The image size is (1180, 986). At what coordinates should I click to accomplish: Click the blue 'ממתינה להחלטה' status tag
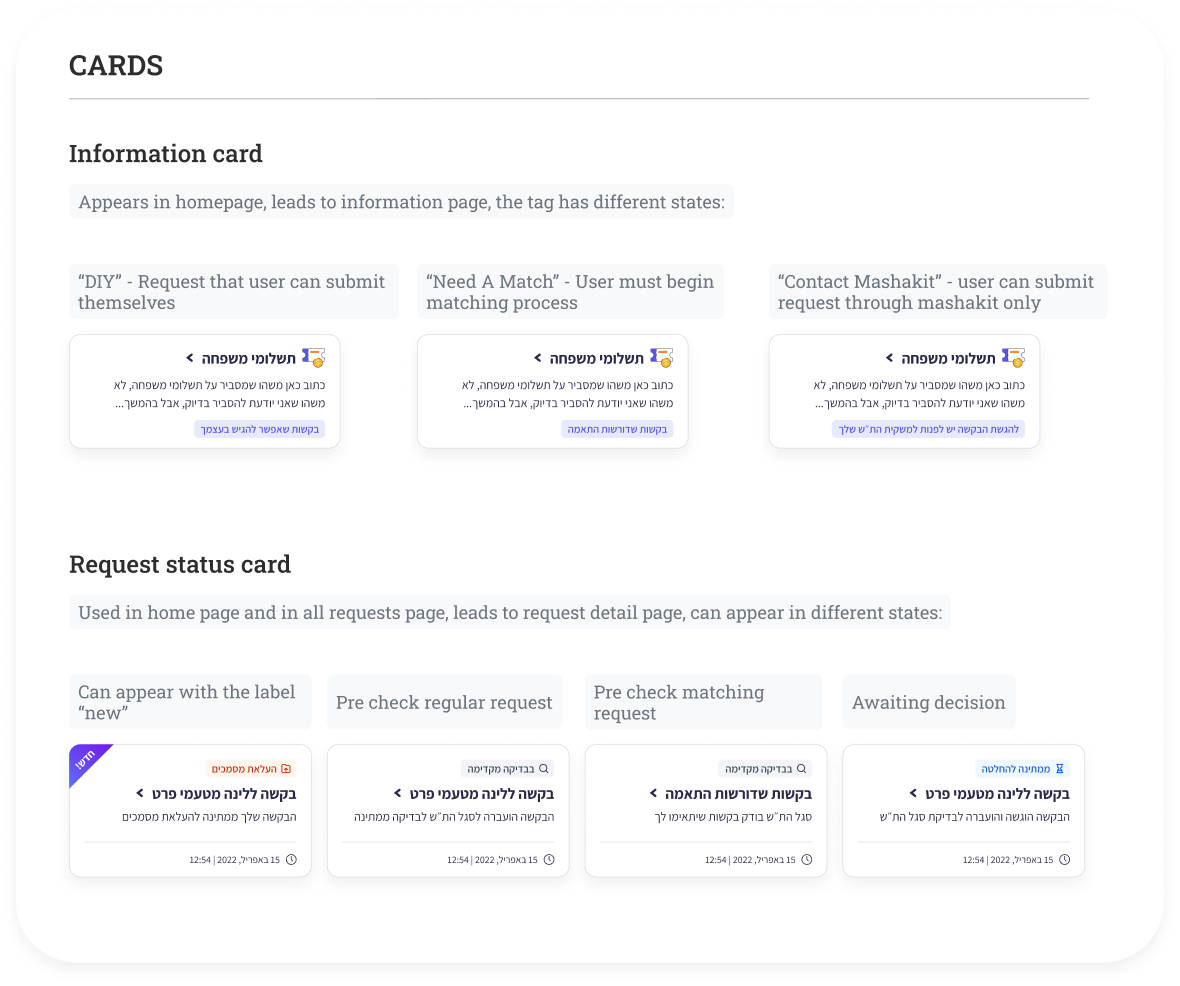[x=1022, y=769]
